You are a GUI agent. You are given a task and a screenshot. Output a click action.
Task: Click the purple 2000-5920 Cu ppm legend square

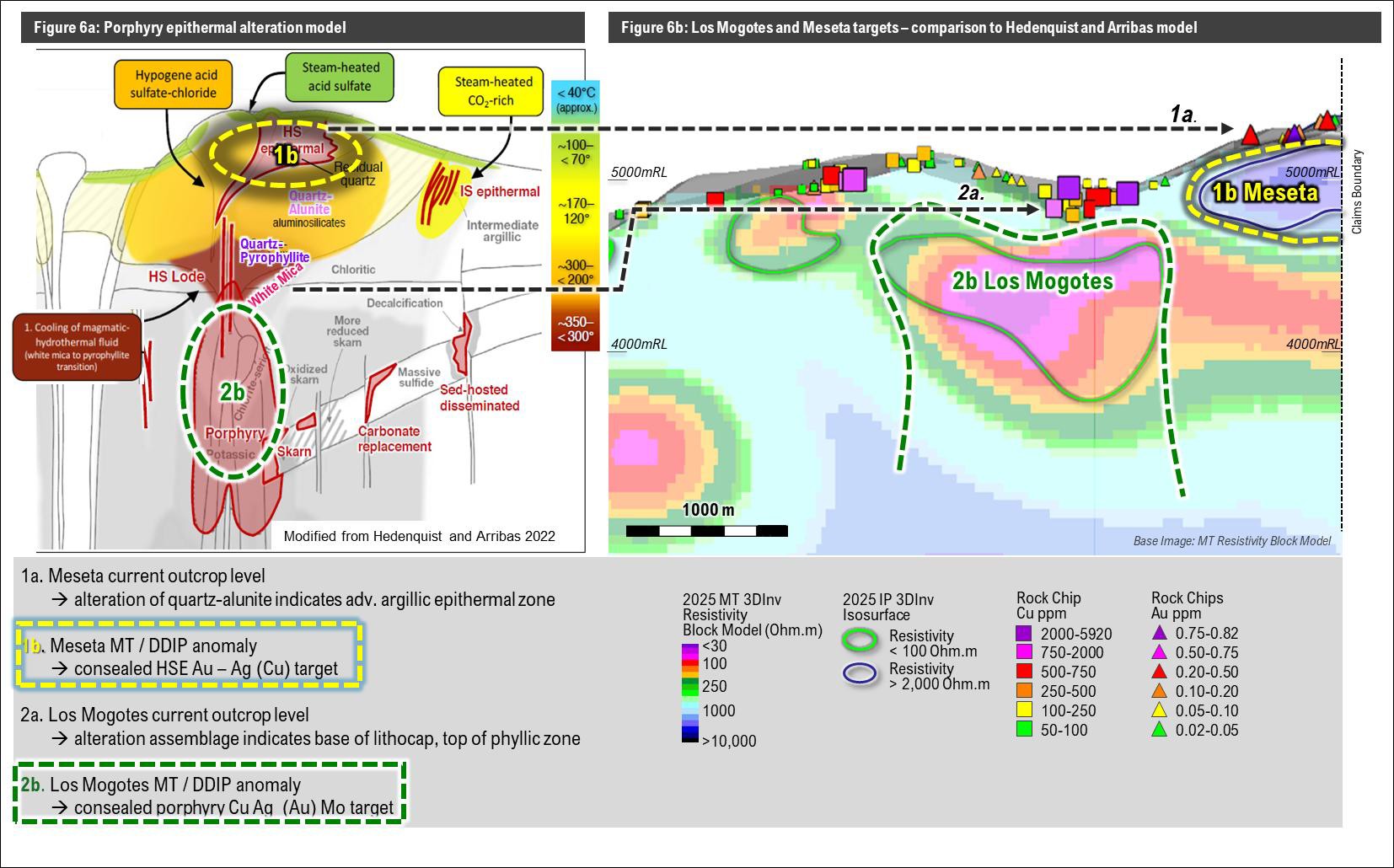[1024, 634]
